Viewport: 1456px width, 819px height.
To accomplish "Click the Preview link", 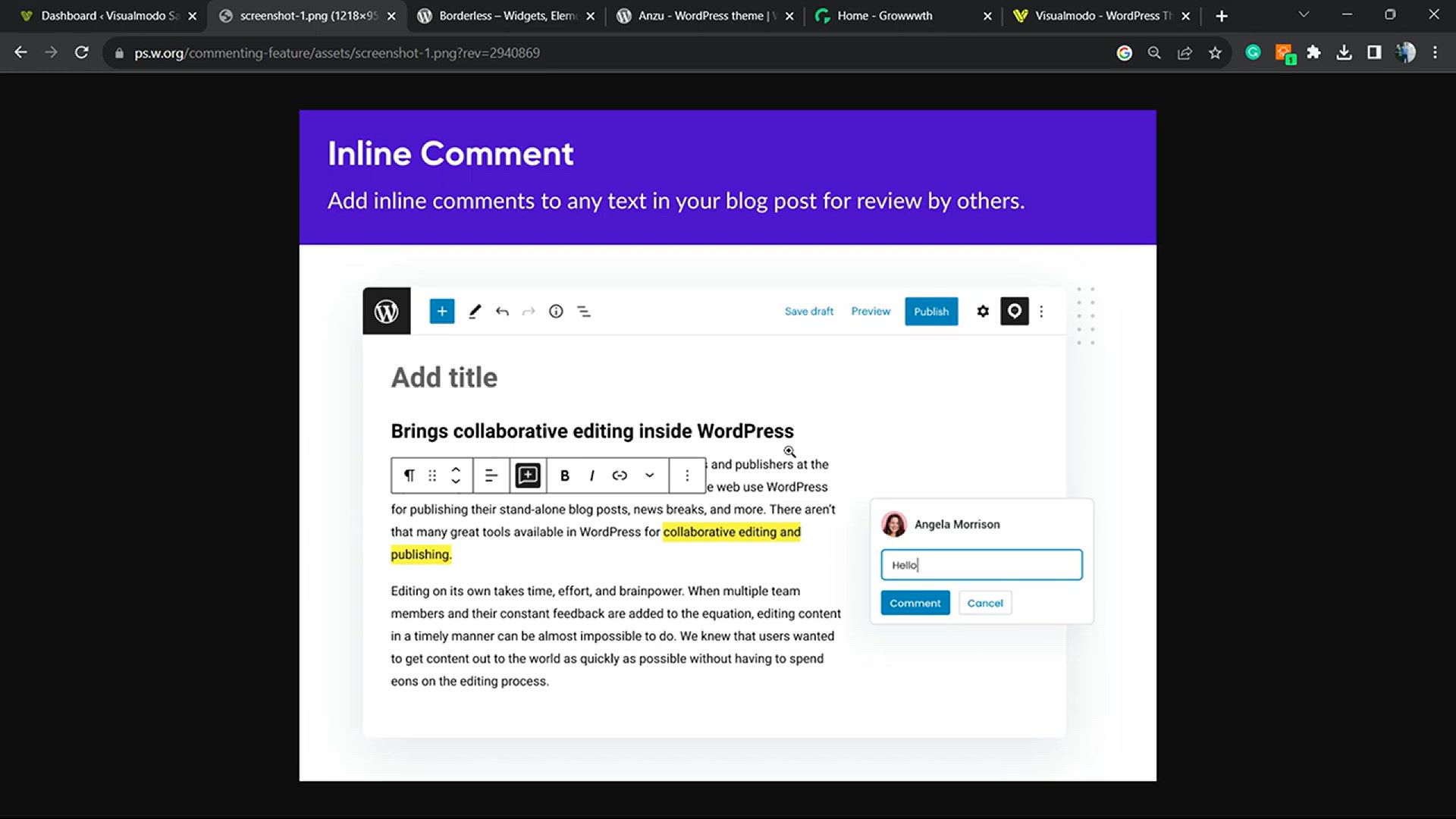I will [871, 311].
